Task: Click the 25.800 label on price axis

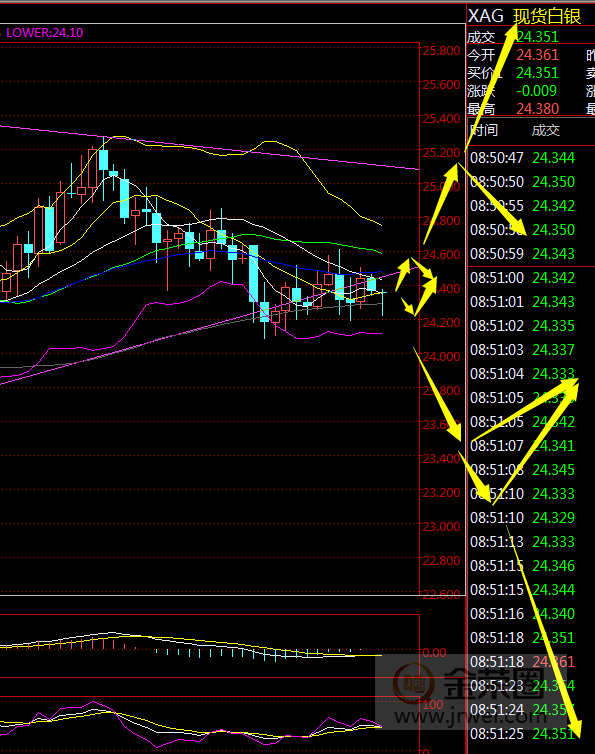Action: pyautogui.click(x=441, y=50)
